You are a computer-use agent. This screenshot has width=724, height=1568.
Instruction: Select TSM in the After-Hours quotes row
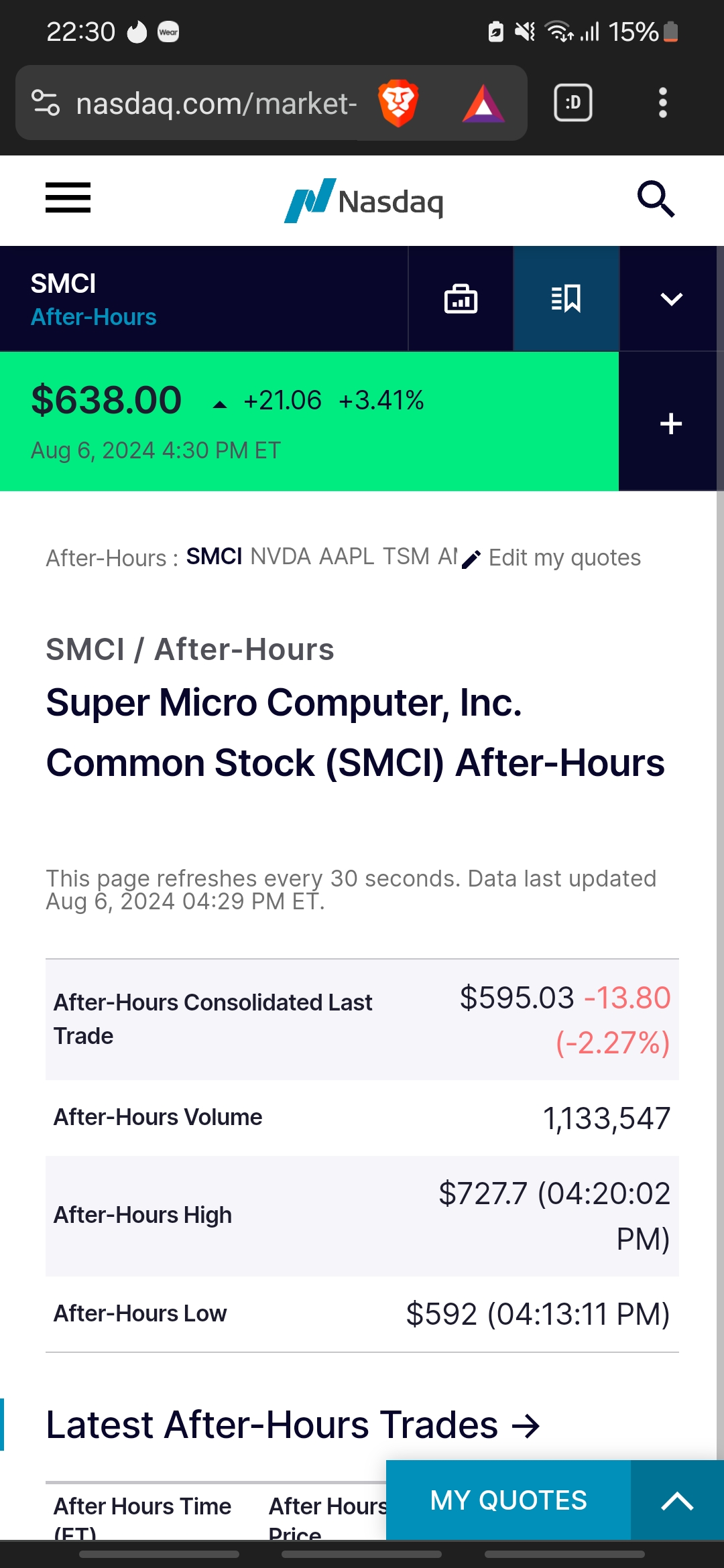pyautogui.click(x=406, y=557)
